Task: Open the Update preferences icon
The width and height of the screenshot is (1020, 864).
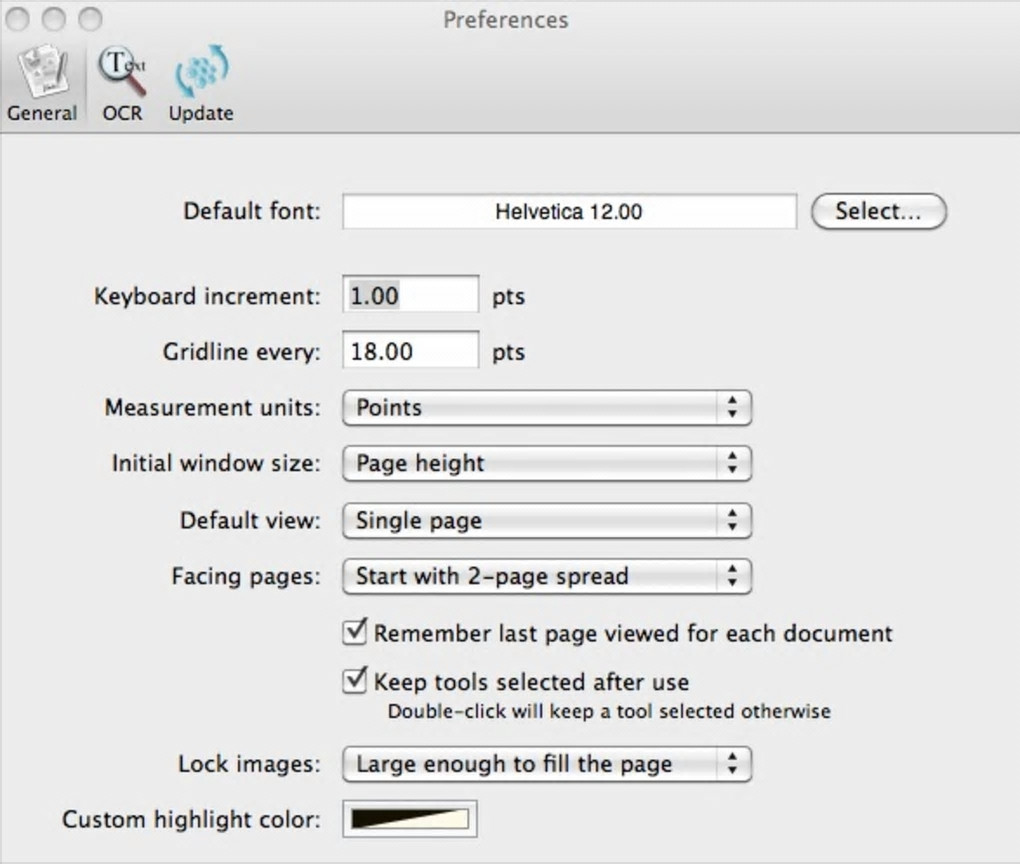Action: coord(201,70)
